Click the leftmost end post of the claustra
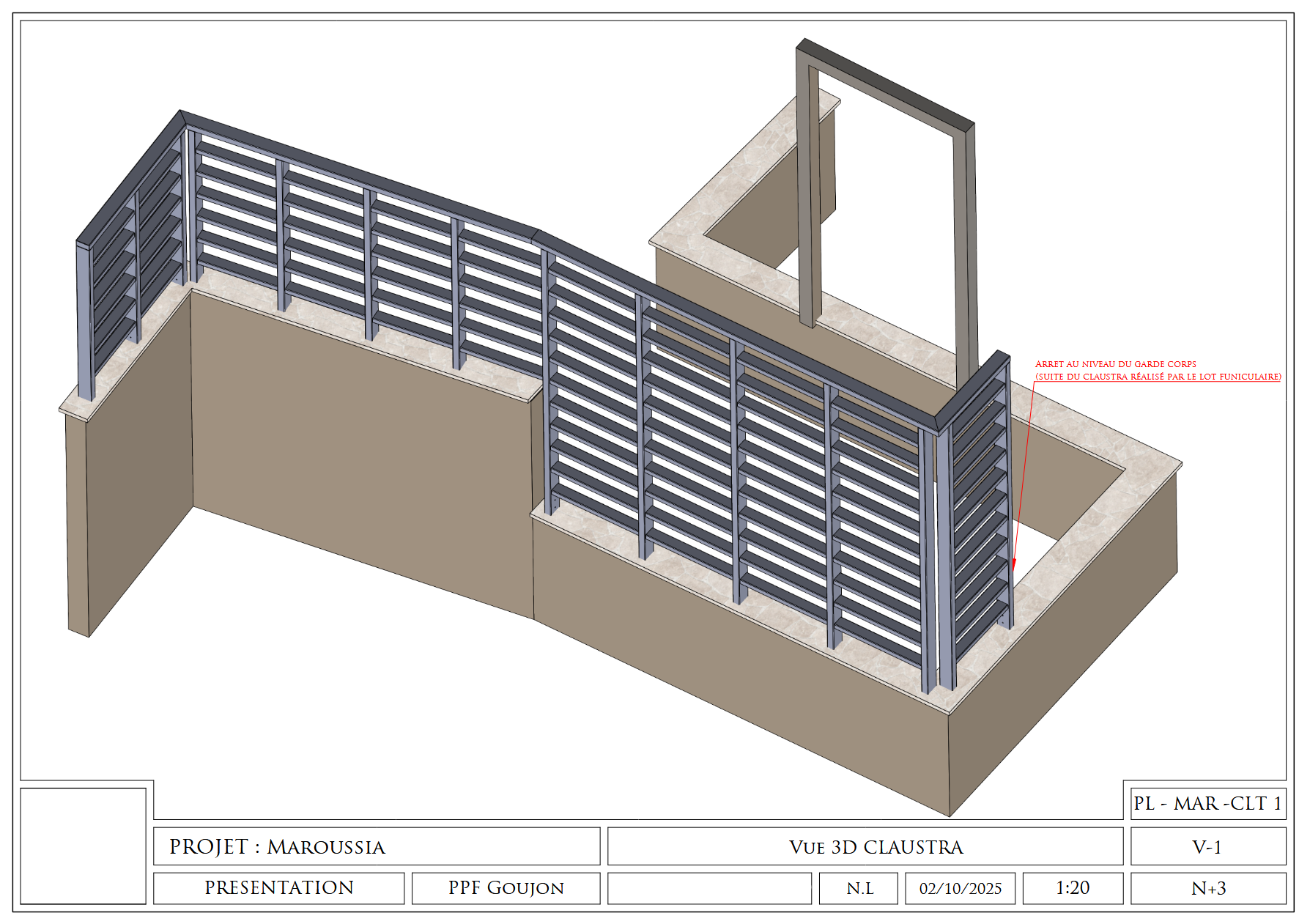The width and height of the screenshot is (1310, 924). [x=86, y=322]
